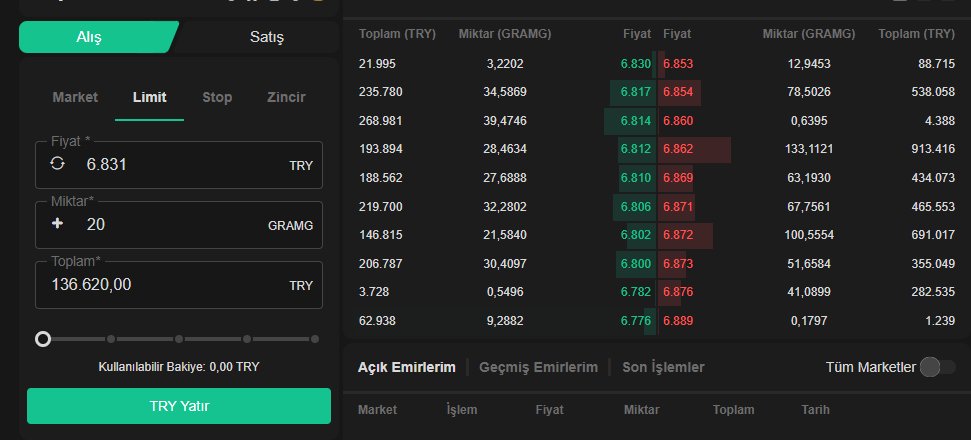Switch to the Alış tab
The height and width of the screenshot is (440, 971).
click(99, 37)
